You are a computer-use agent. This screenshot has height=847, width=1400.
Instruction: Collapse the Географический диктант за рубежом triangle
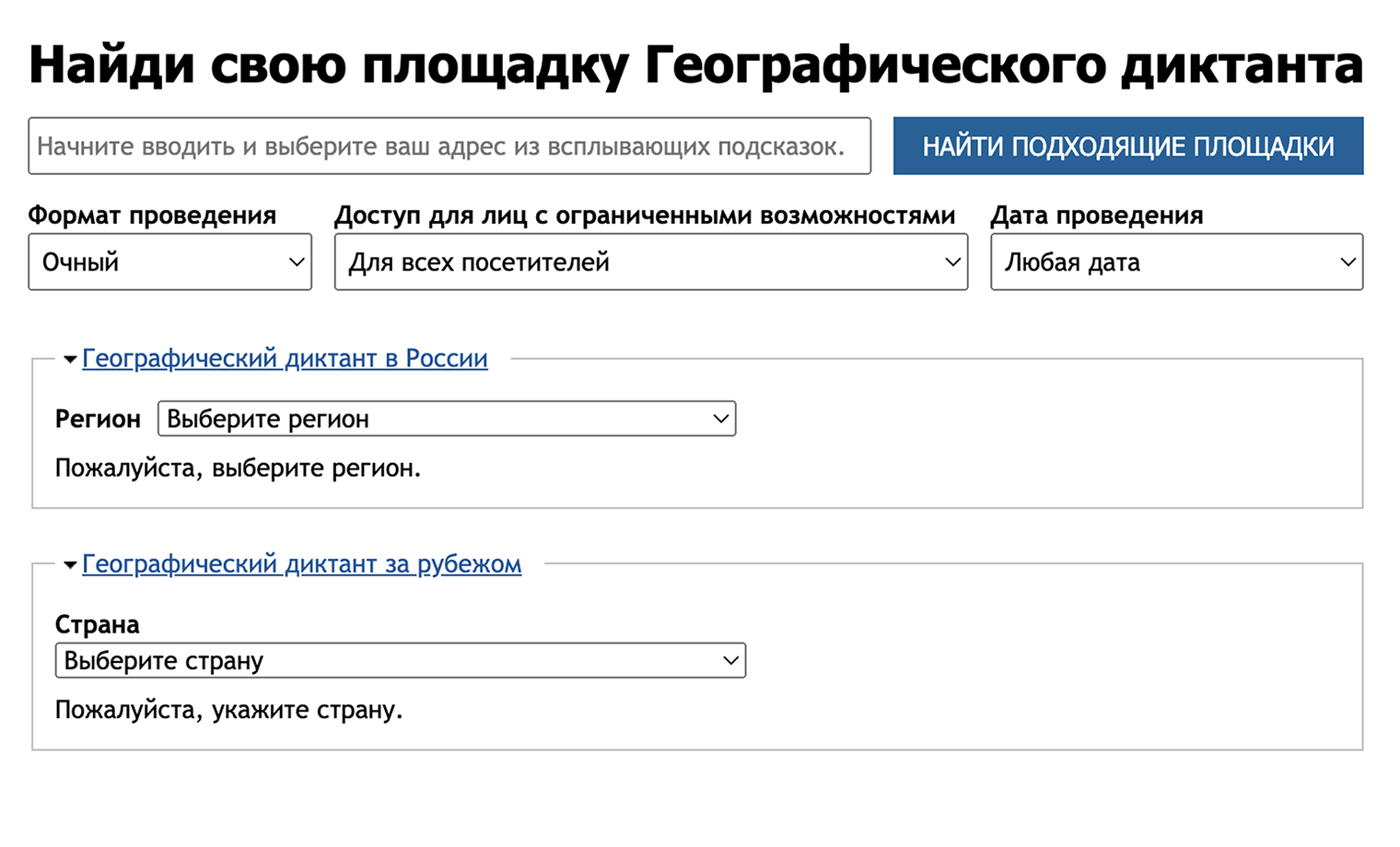[70, 564]
